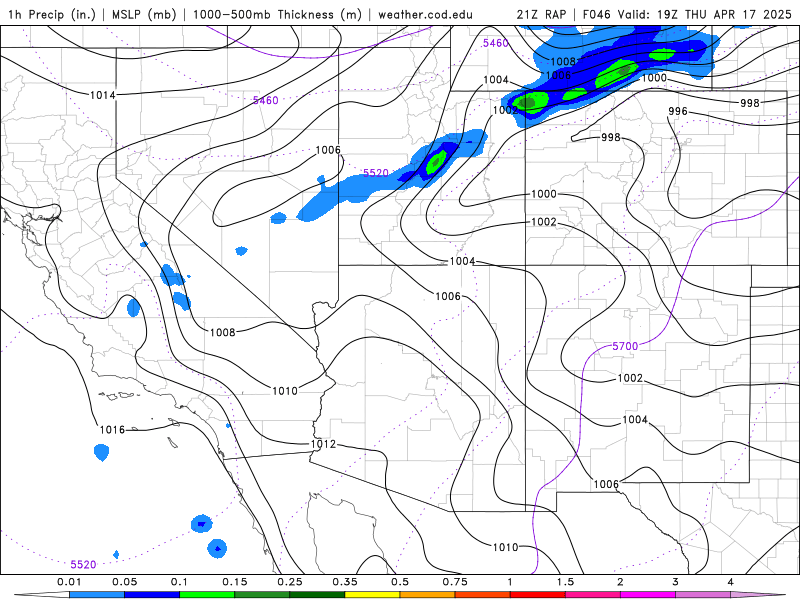This screenshot has width=800, height=600.
Task: Click the 1012 isobar label
Action: 323,444
